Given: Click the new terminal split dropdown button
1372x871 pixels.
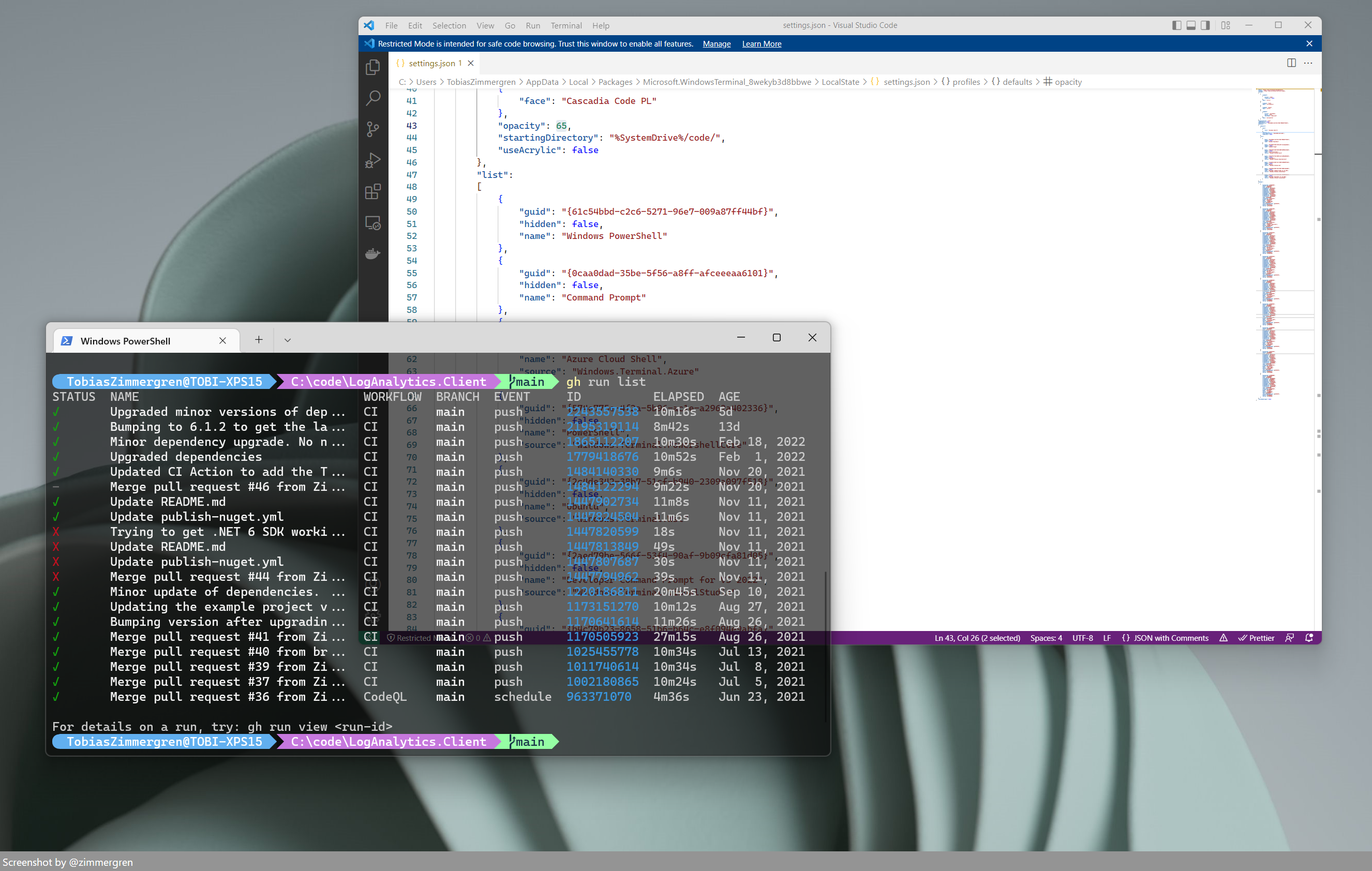Looking at the screenshot, I should 287,340.
